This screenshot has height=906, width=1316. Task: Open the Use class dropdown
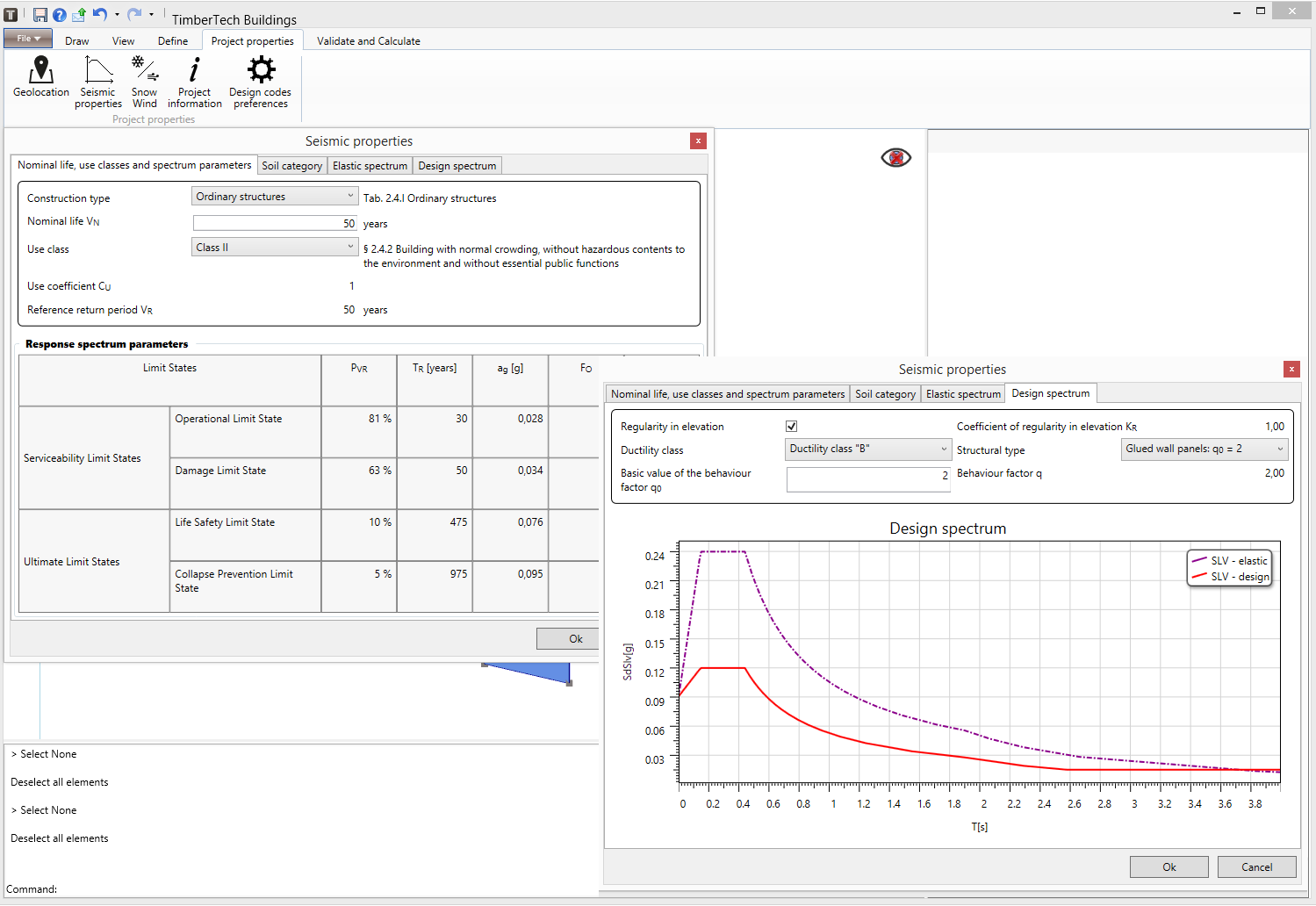(x=275, y=248)
